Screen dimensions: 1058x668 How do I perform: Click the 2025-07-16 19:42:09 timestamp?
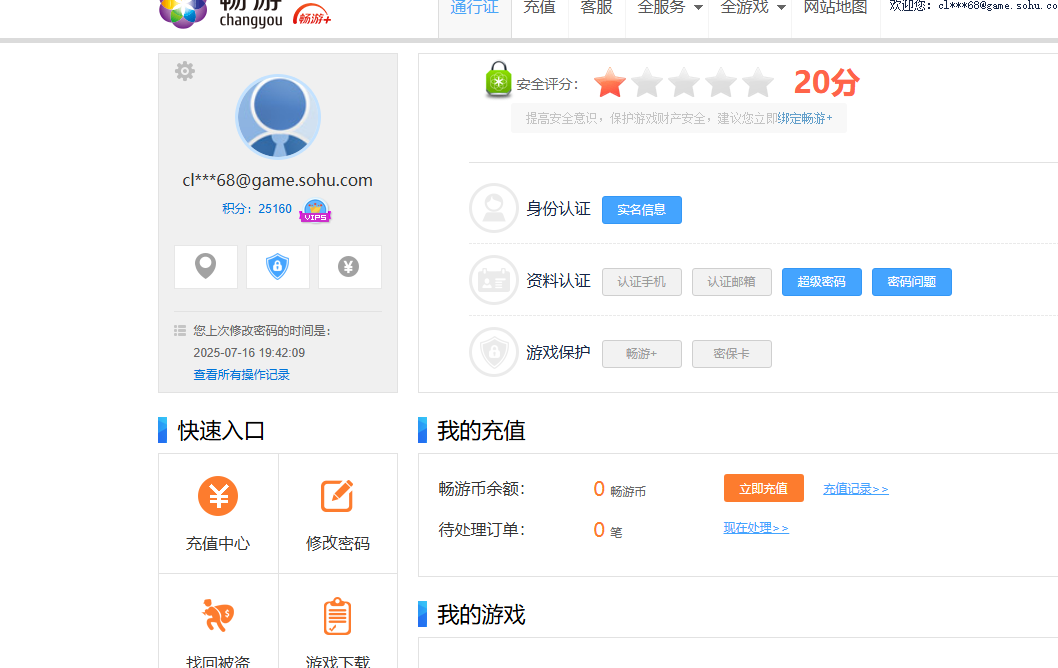pyautogui.click(x=249, y=353)
